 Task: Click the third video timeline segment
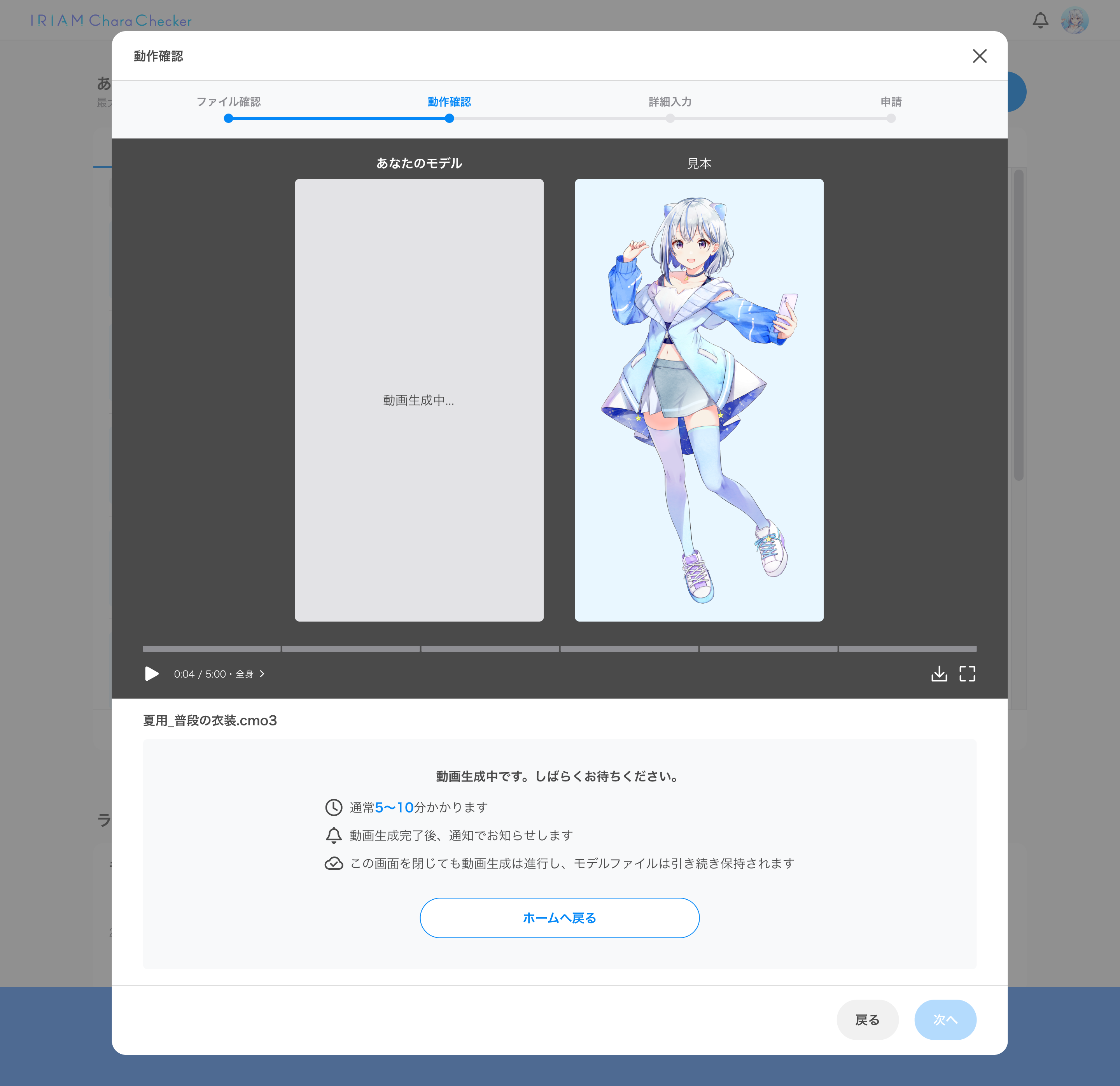(490, 649)
